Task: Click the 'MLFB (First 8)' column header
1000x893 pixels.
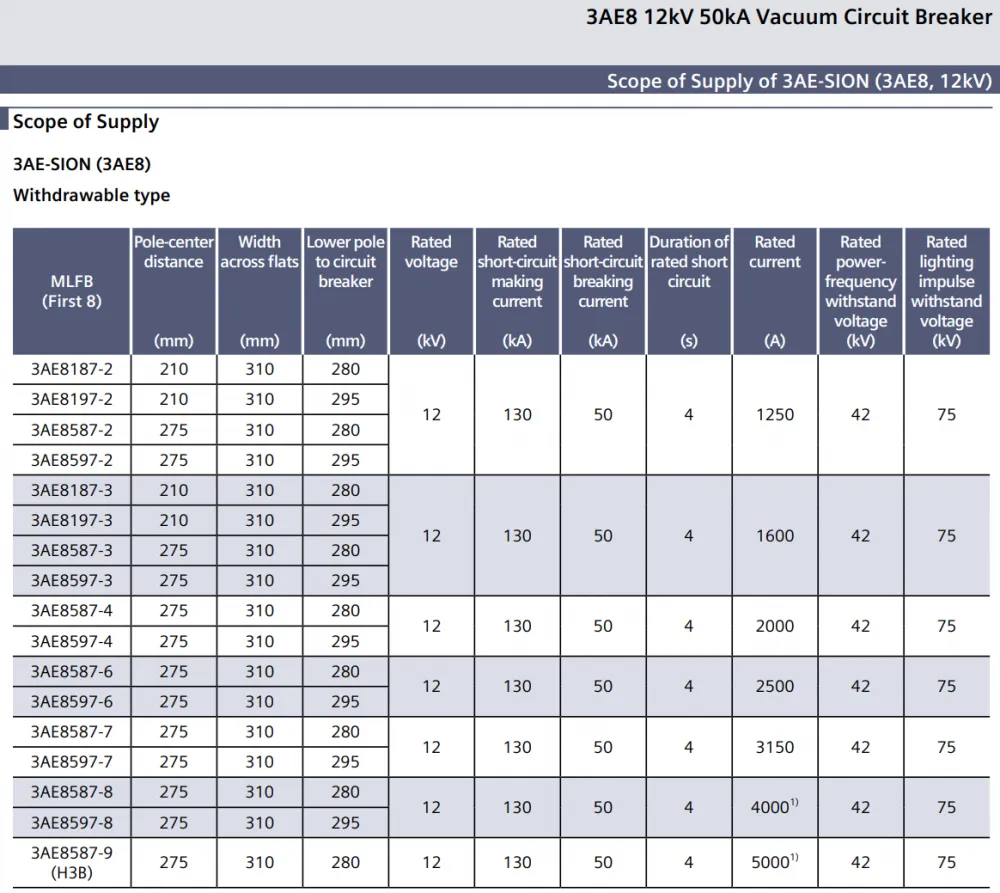Action: (x=71, y=291)
